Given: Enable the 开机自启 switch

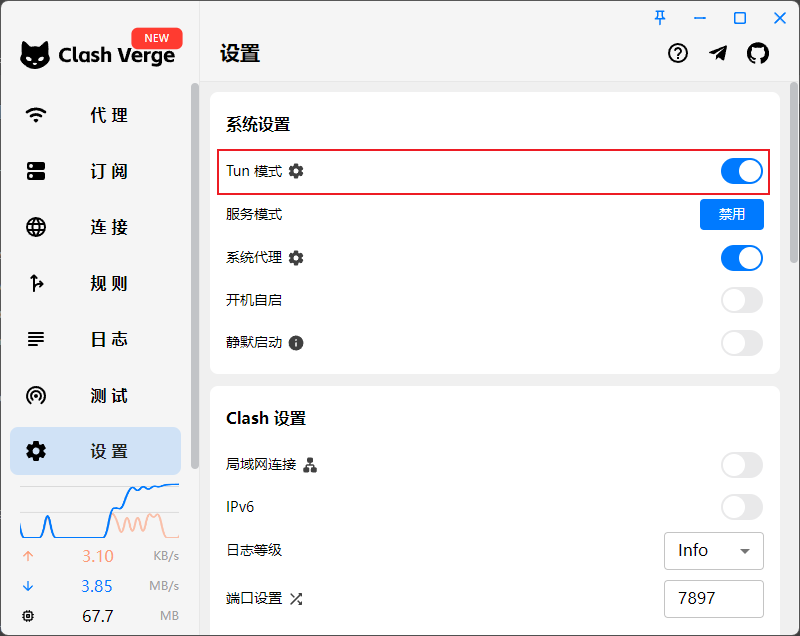Looking at the screenshot, I should tap(741, 300).
